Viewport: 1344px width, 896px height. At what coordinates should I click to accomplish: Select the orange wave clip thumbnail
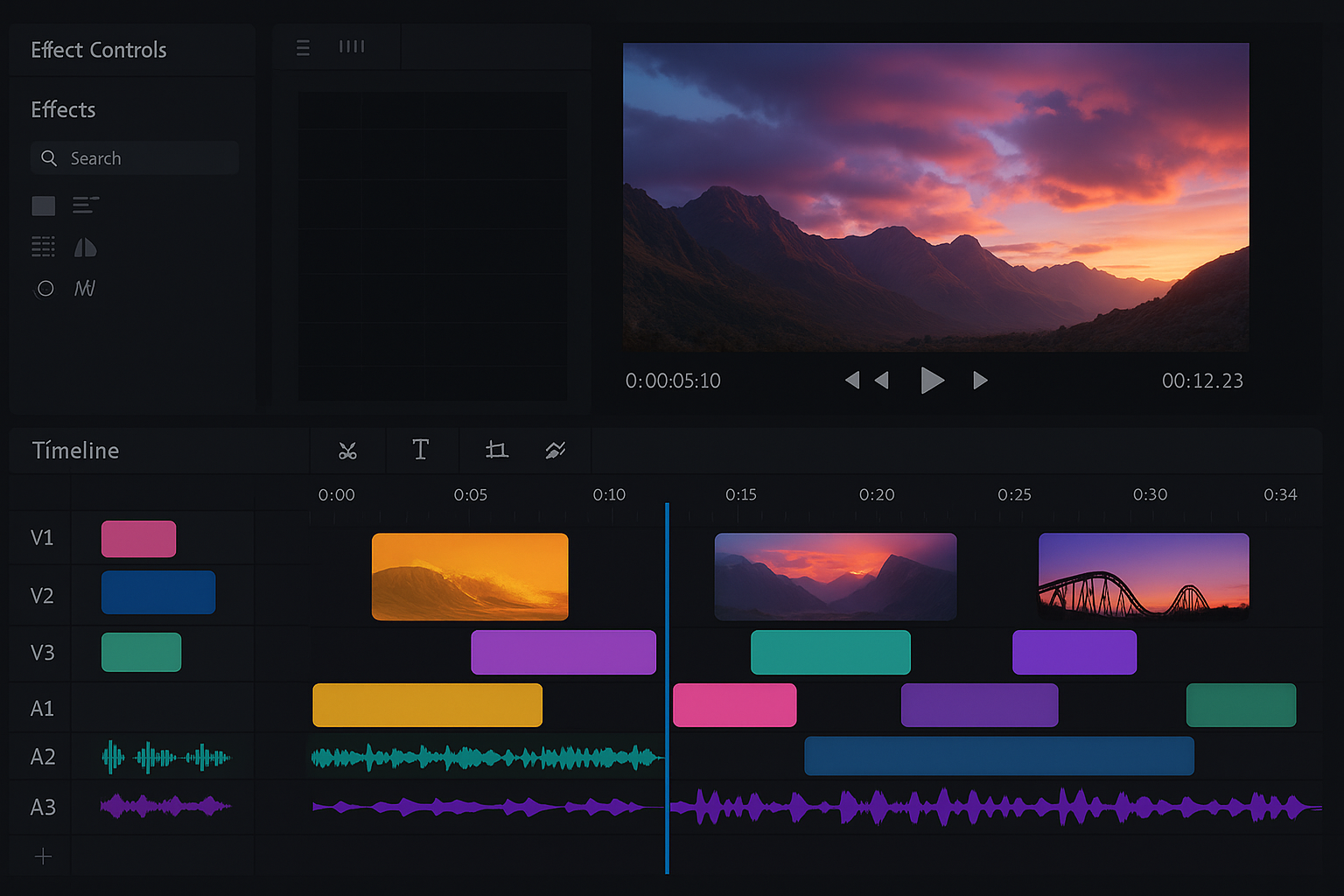coord(470,577)
